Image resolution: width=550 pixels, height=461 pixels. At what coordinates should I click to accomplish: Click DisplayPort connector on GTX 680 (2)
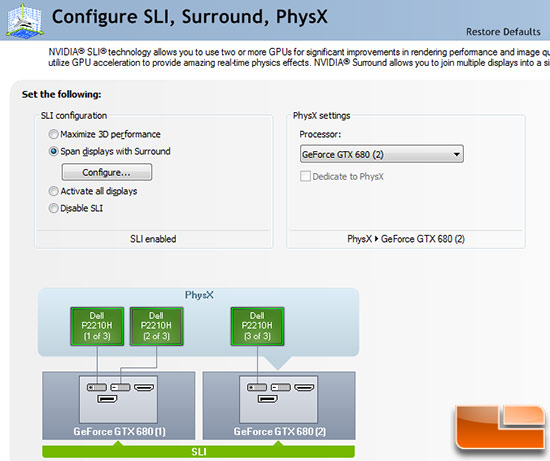(x=268, y=399)
